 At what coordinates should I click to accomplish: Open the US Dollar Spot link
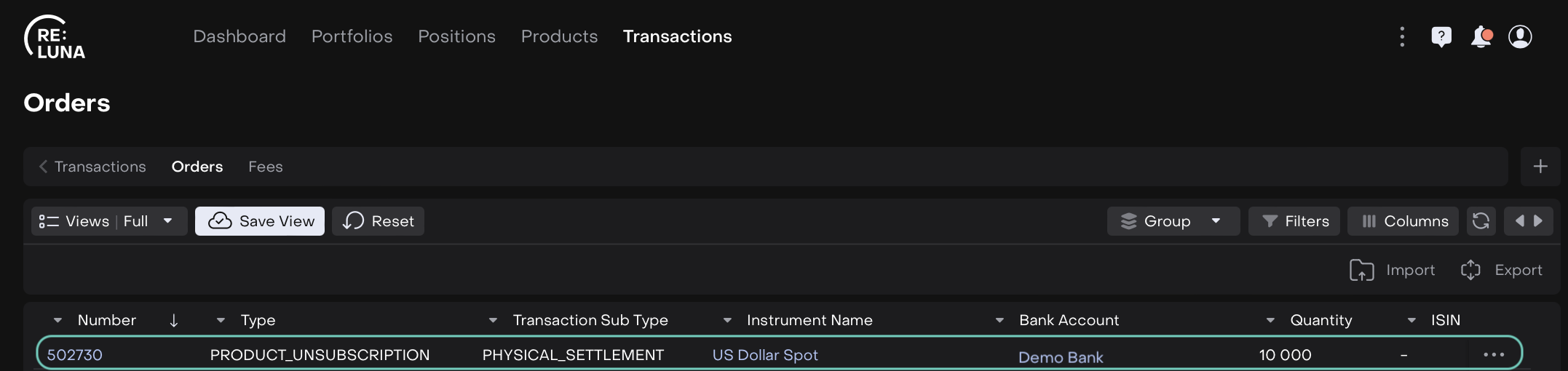click(765, 355)
